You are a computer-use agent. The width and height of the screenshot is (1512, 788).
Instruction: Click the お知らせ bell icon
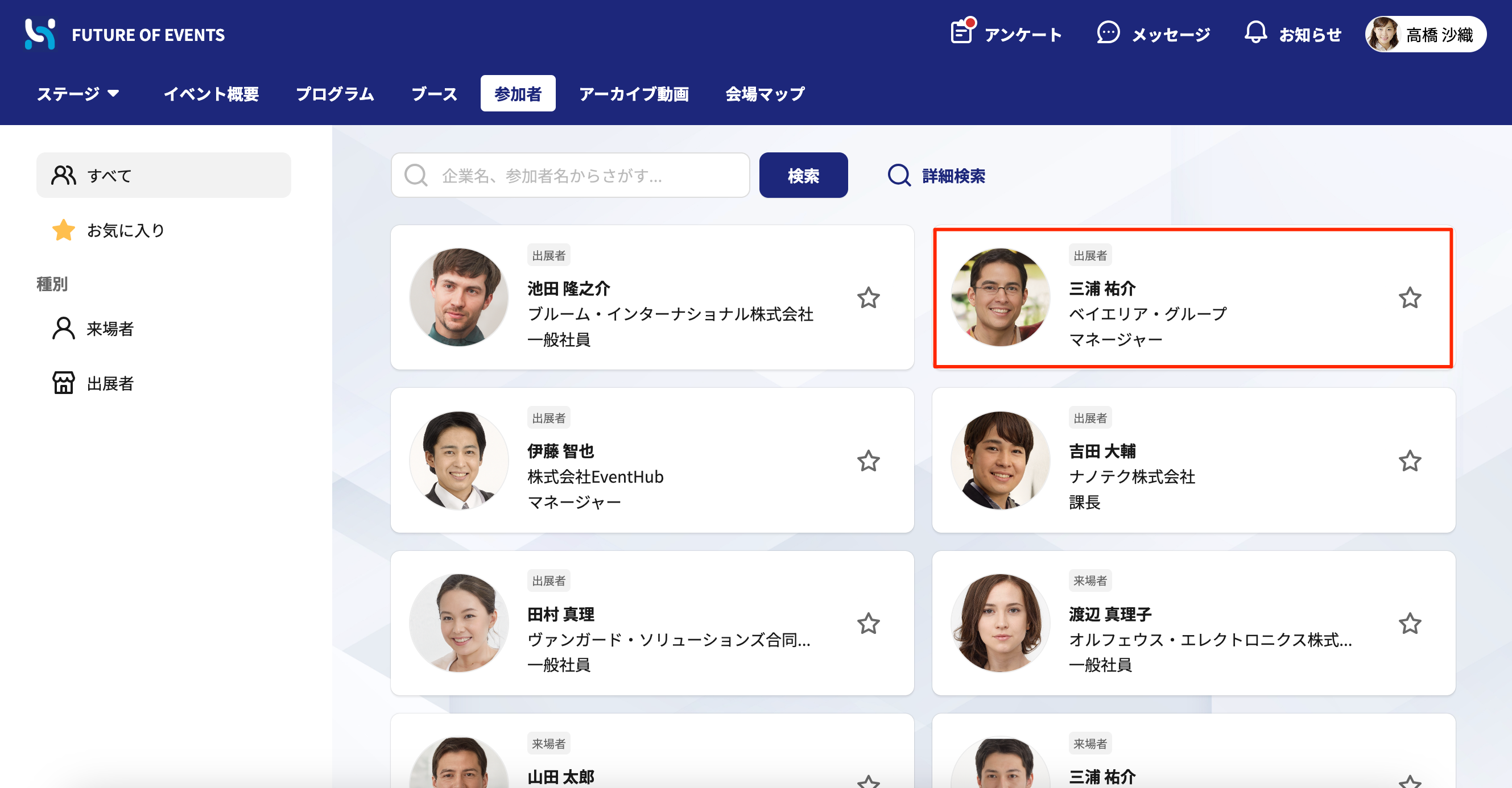(x=1255, y=33)
